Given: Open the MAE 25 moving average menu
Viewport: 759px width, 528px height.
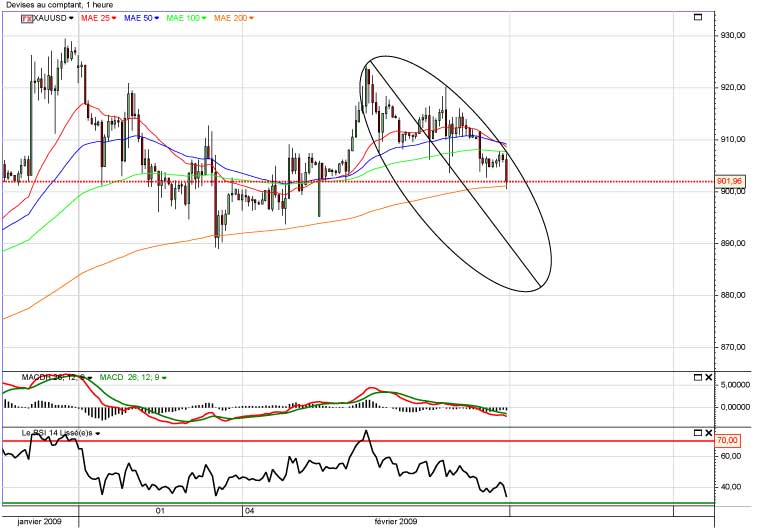Looking at the screenshot, I should point(114,18).
